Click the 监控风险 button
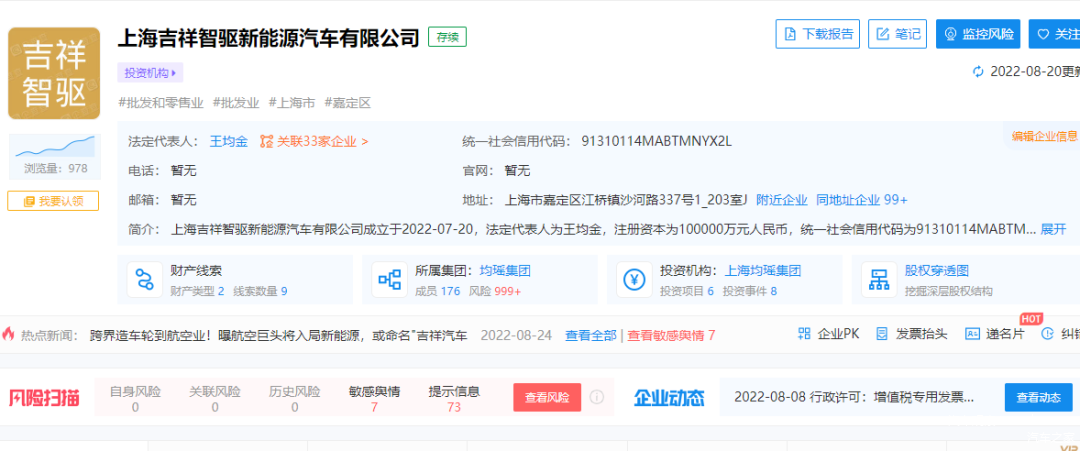The width and height of the screenshot is (1080, 451). pyautogui.click(x=977, y=34)
